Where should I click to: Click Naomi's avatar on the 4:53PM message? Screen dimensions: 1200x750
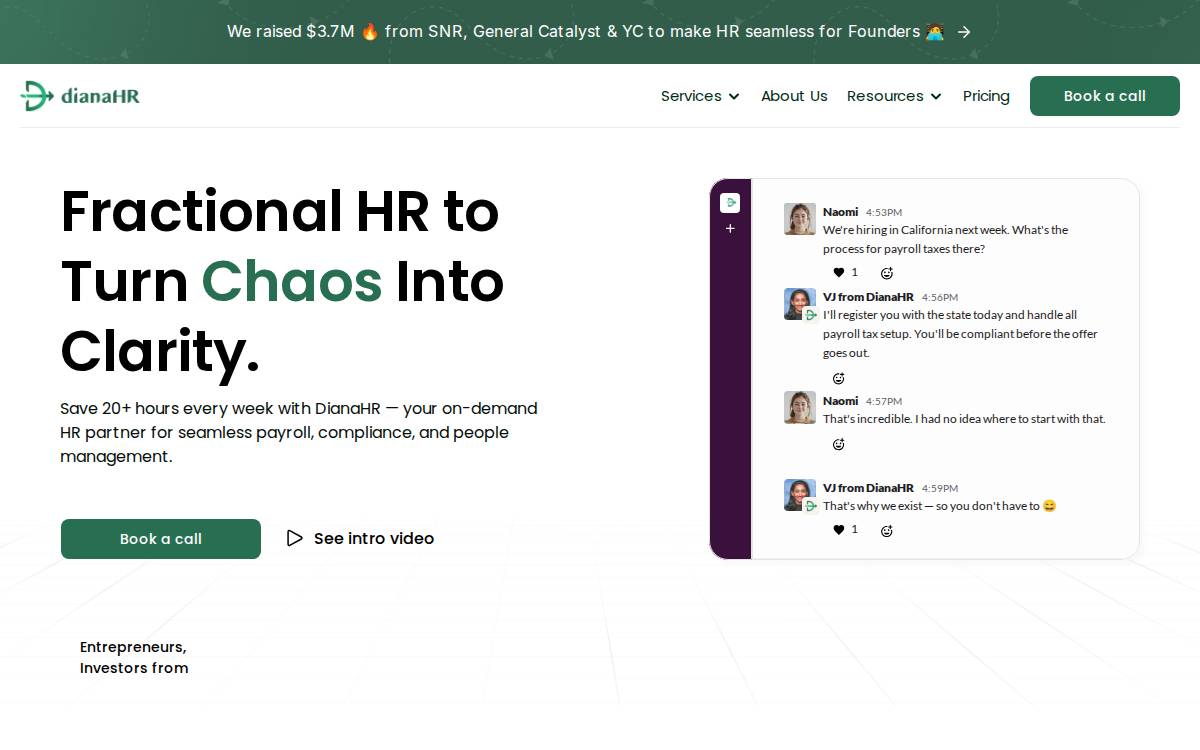[800, 219]
